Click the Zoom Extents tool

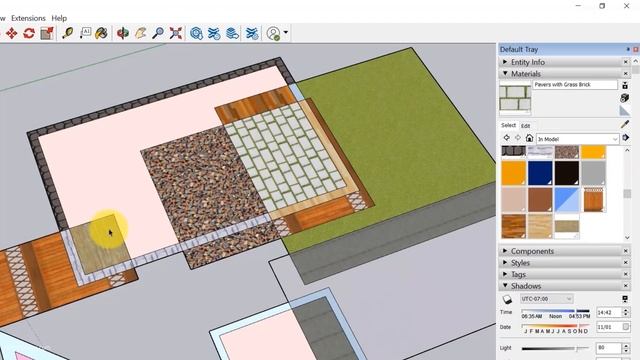176,33
